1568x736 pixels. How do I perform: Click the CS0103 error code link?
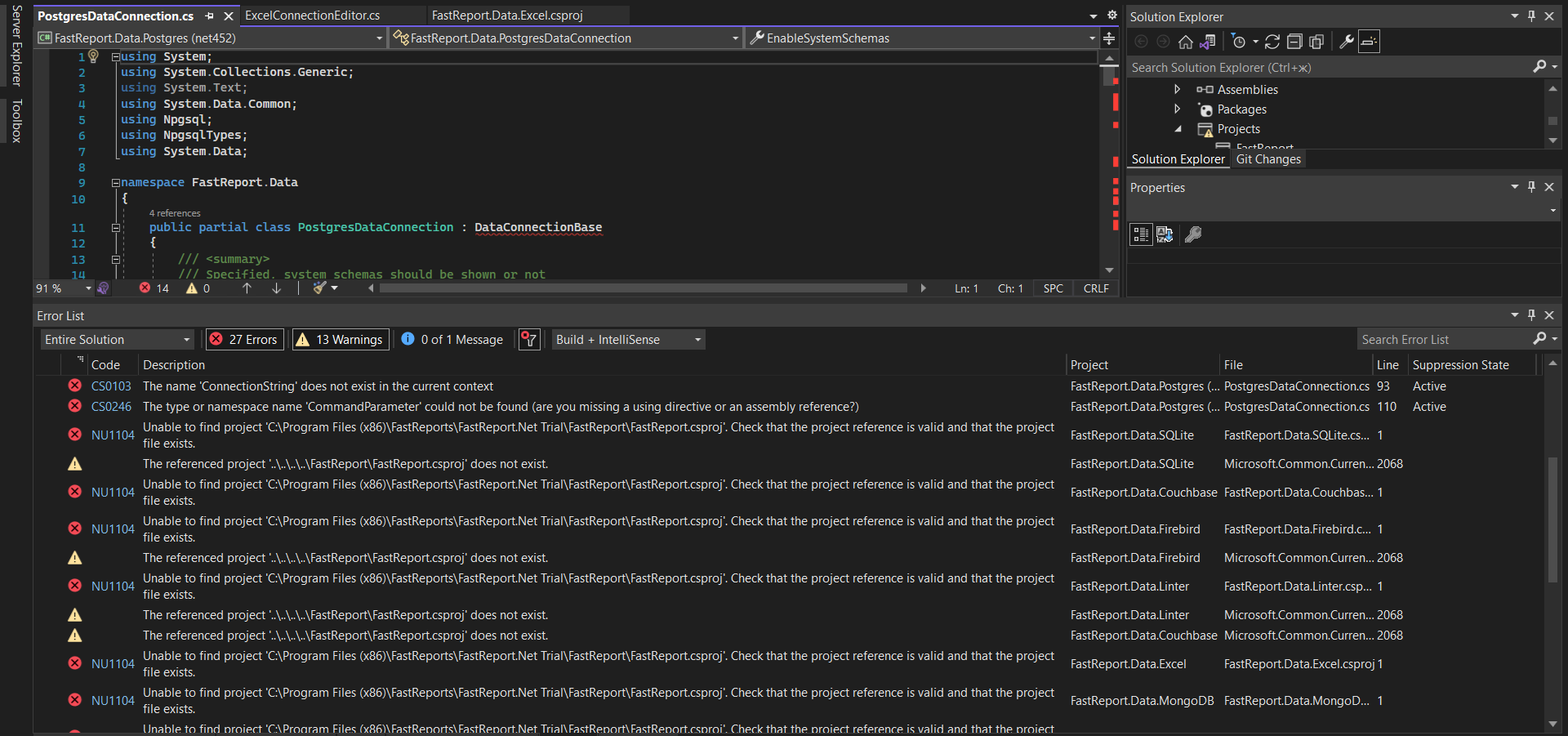(x=111, y=386)
